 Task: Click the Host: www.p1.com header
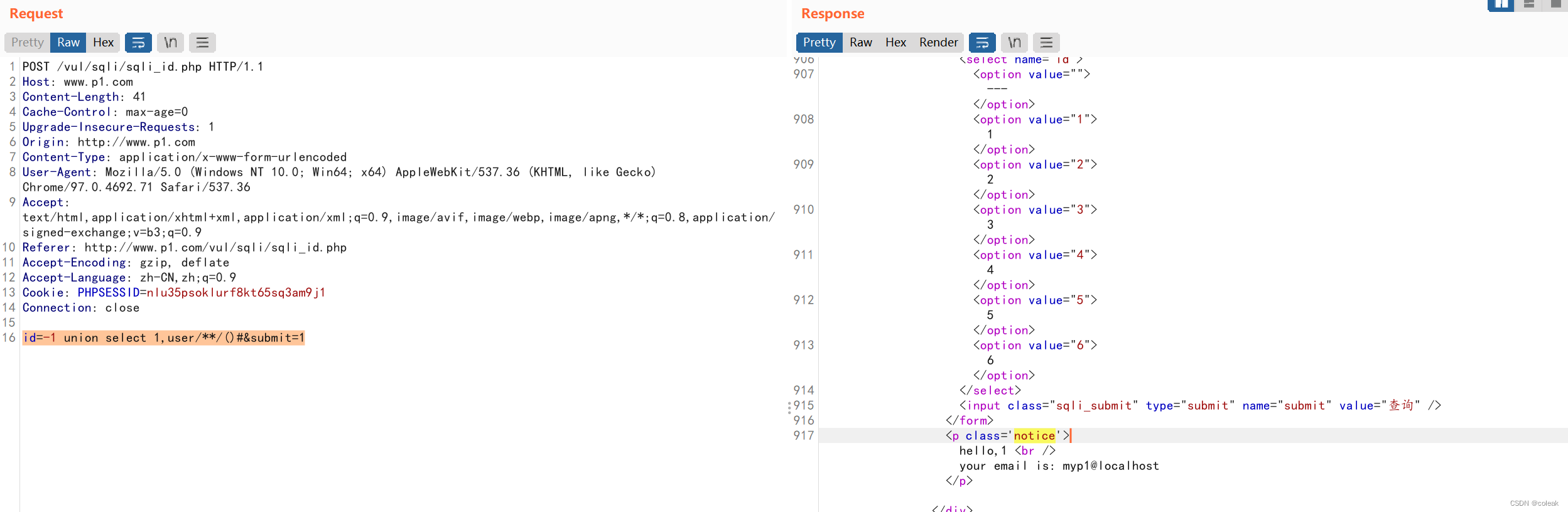(x=78, y=82)
